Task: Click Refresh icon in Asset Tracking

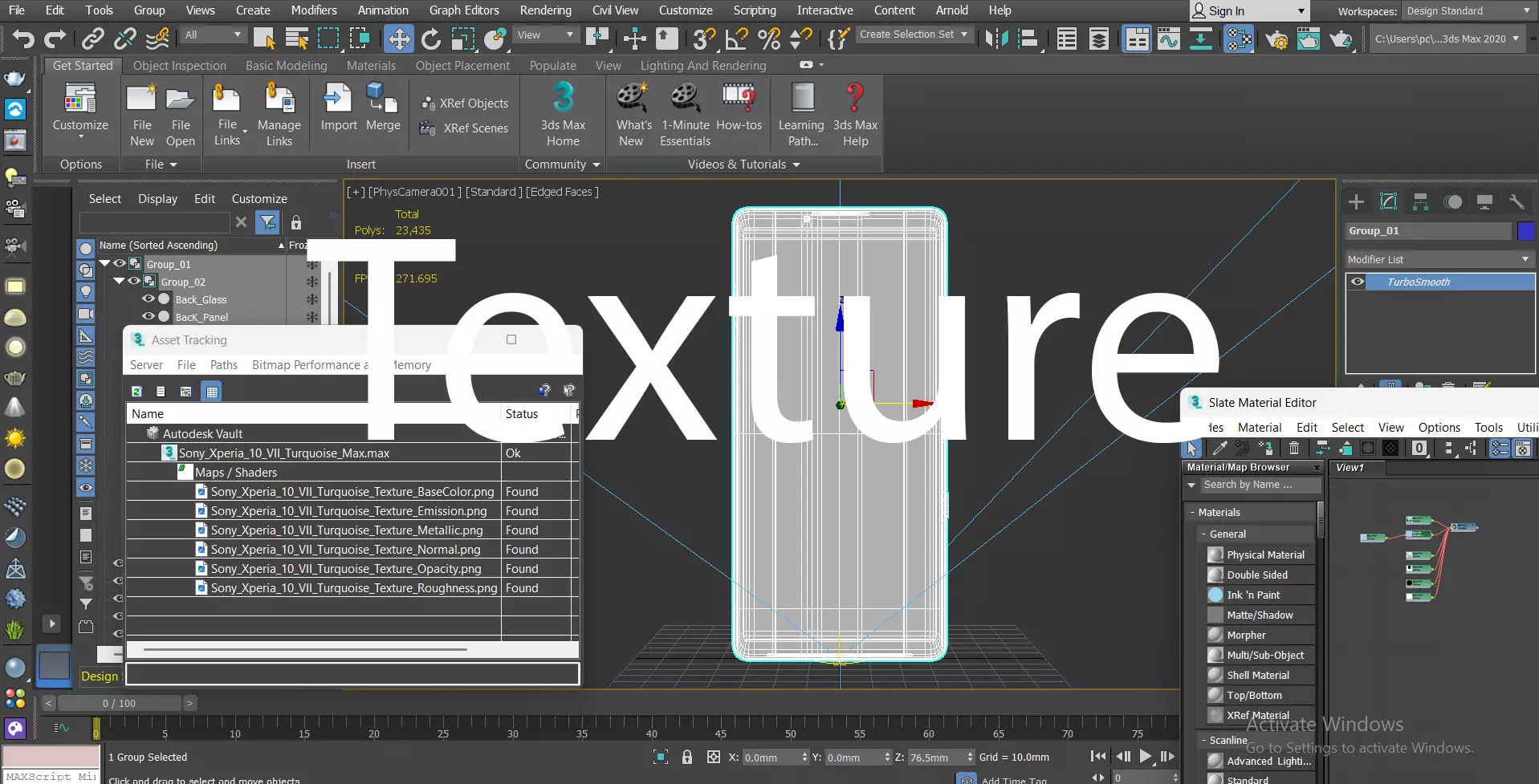Action: pos(137,391)
